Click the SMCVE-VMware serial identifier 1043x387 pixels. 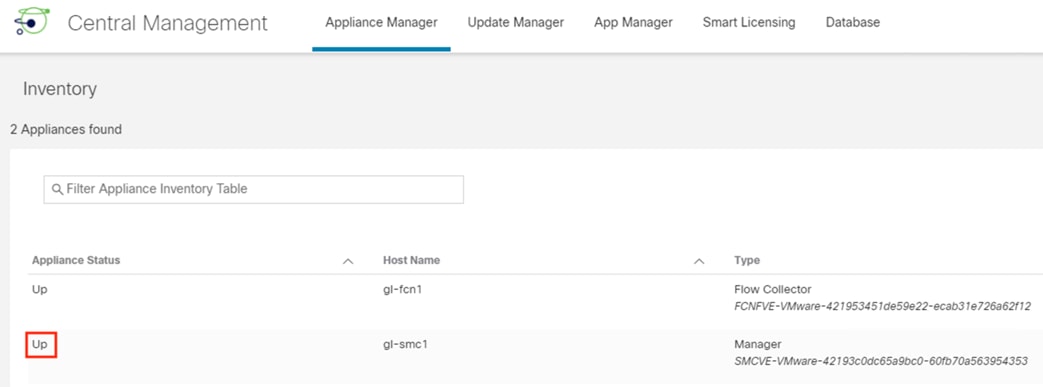[x=881, y=361]
